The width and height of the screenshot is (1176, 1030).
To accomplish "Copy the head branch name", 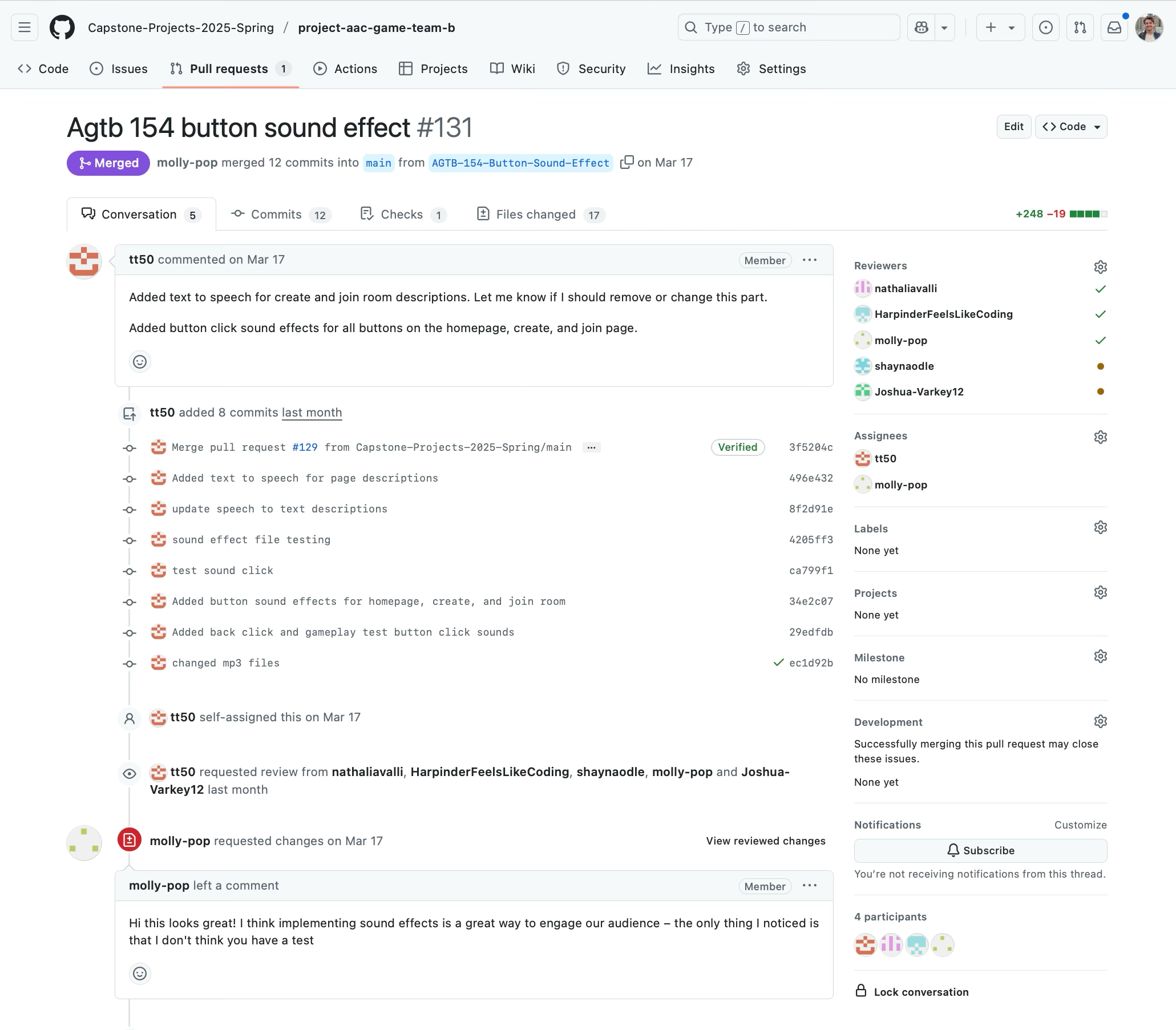I will click(627, 163).
